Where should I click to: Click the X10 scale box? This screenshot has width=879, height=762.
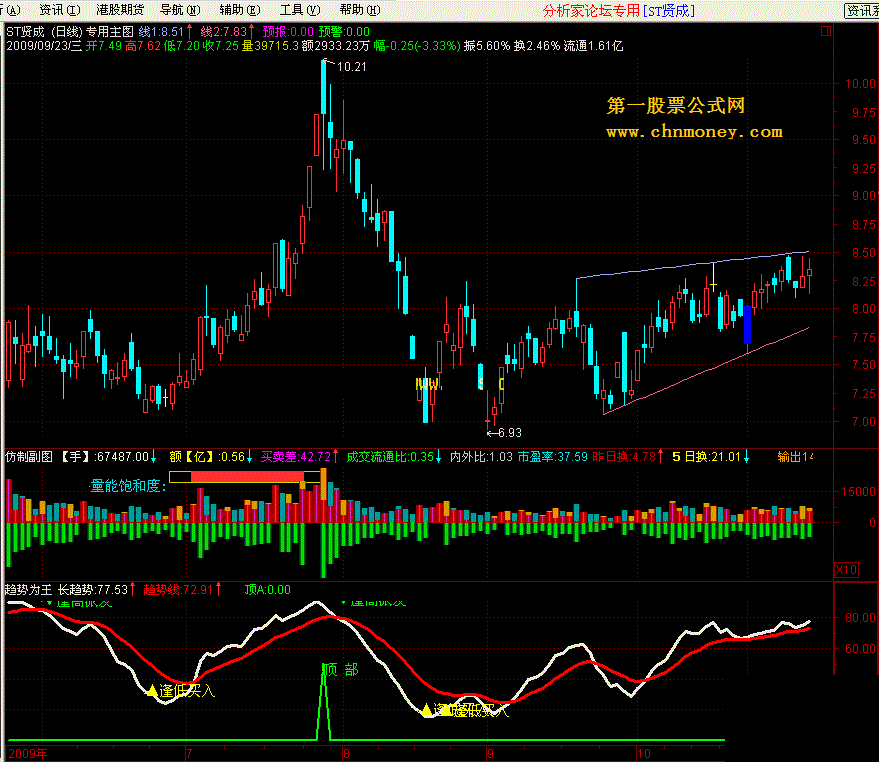tap(846, 570)
